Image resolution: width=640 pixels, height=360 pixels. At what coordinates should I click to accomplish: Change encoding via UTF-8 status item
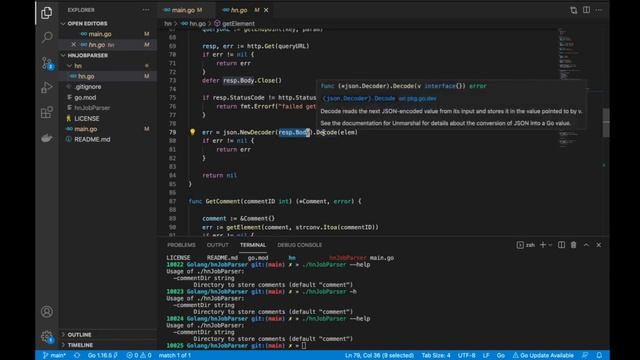point(466,355)
